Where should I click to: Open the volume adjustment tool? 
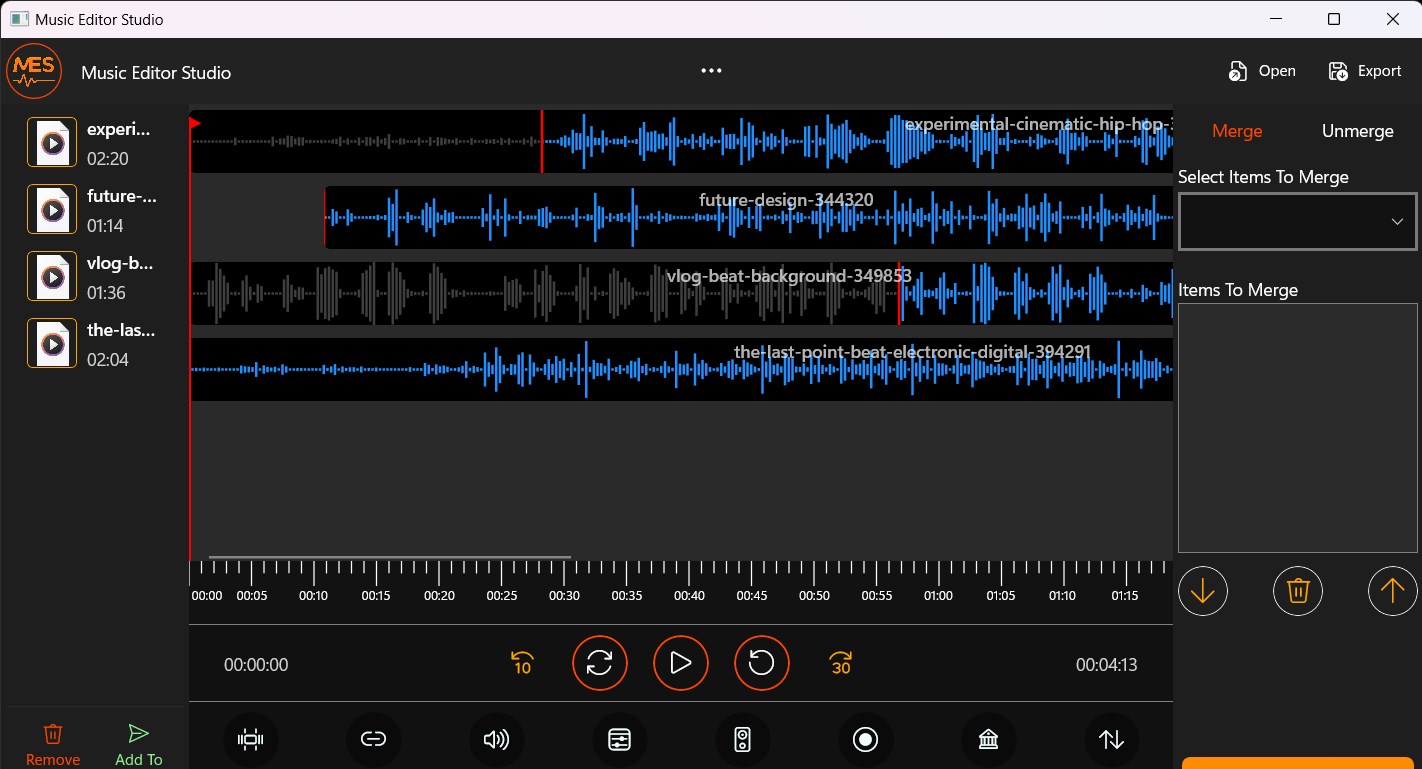tap(496, 740)
